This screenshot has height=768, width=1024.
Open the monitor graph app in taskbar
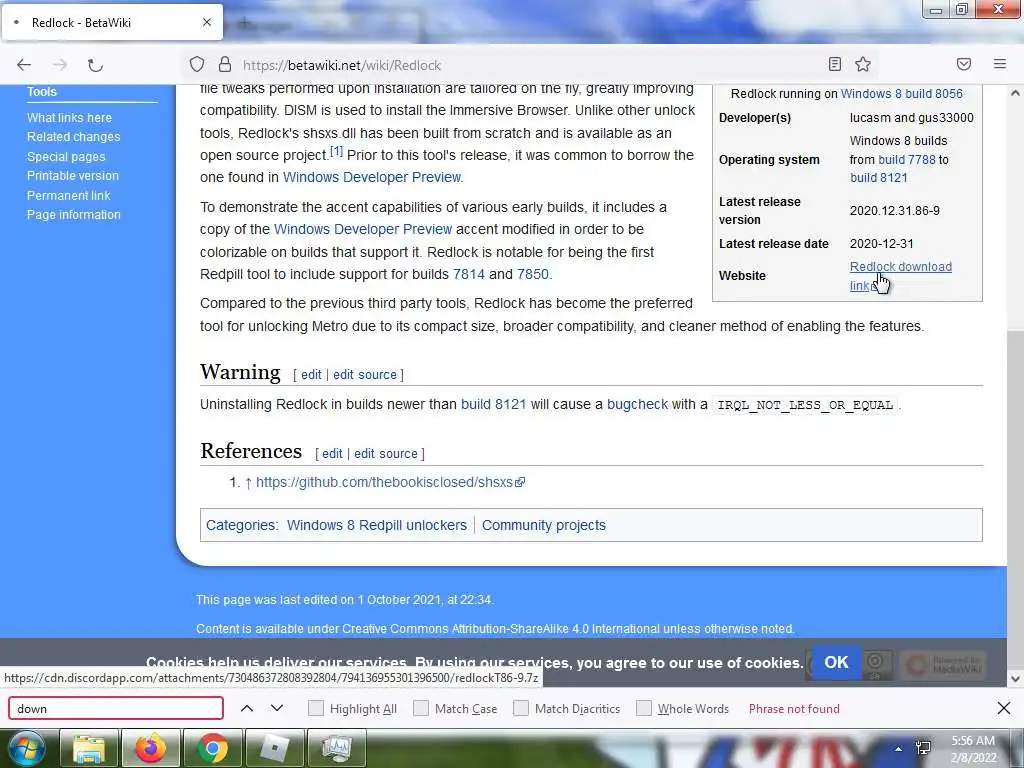pos(337,748)
